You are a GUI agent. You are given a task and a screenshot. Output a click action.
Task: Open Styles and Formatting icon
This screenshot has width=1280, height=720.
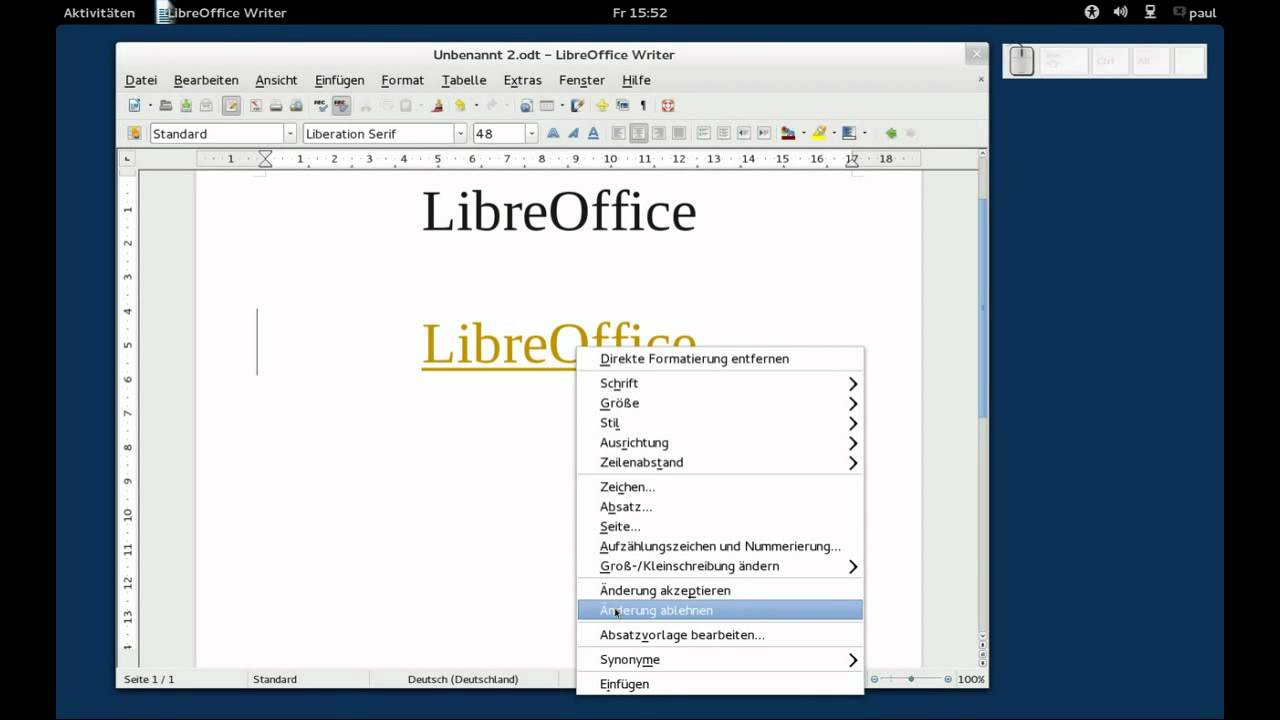(135, 133)
